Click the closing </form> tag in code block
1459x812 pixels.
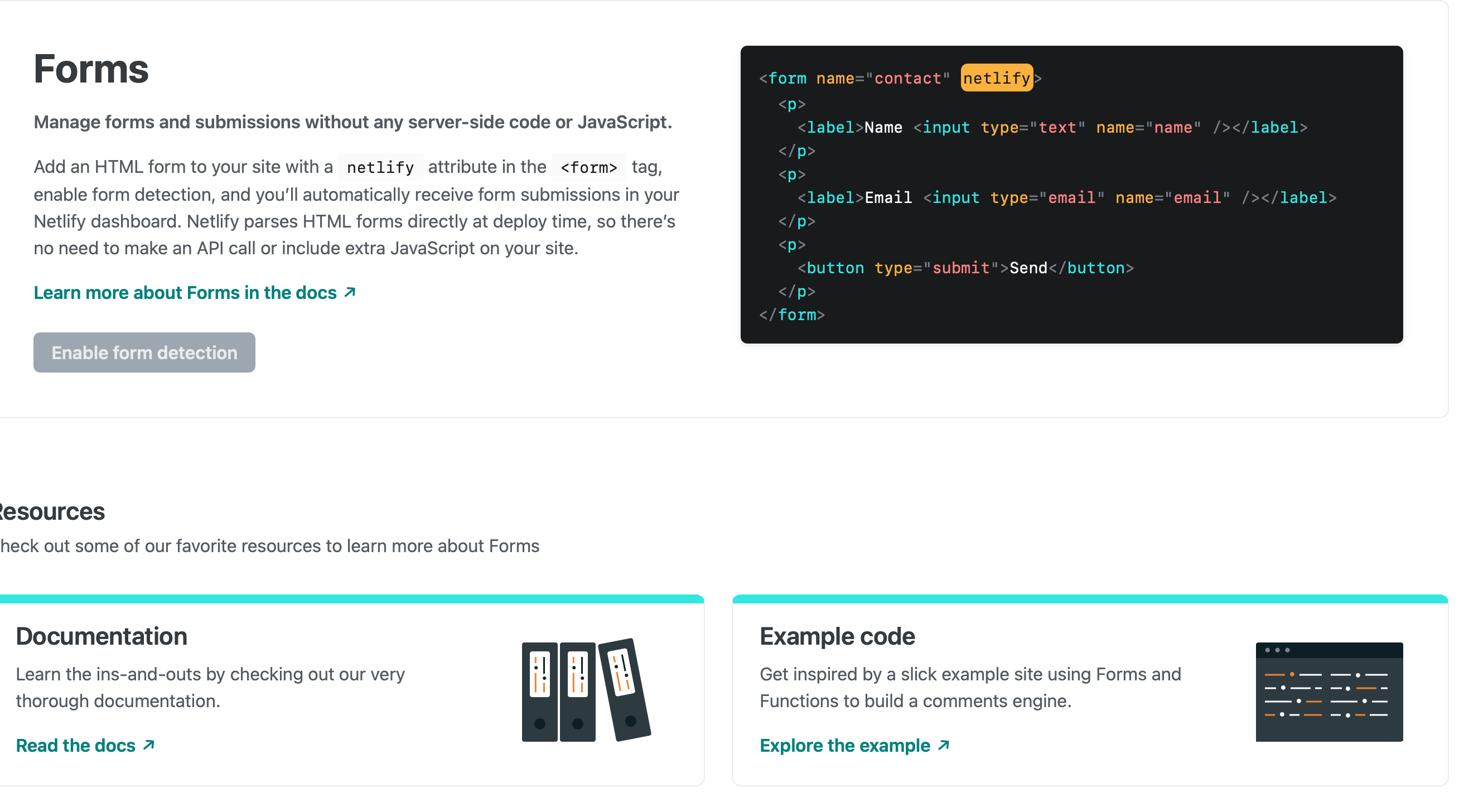(792, 315)
